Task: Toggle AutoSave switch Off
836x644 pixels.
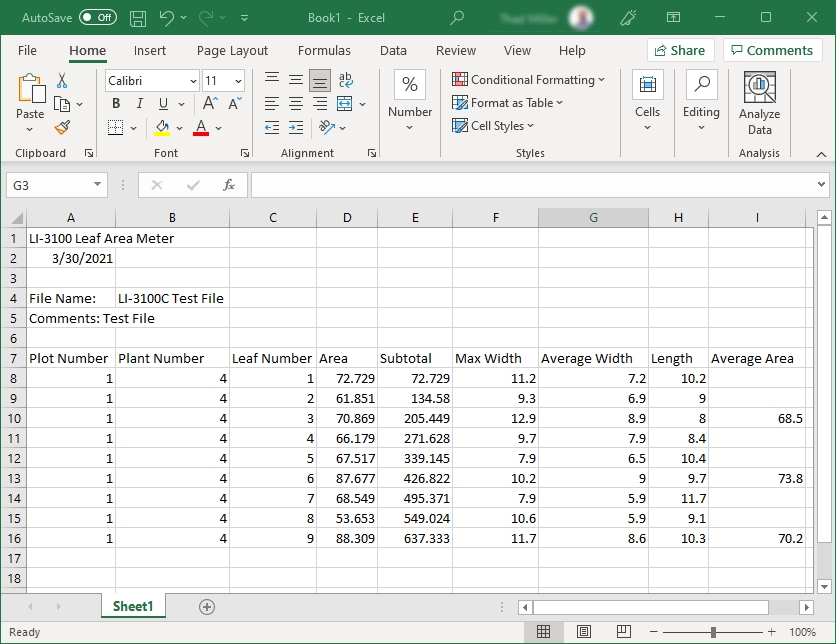Action: click(98, 18)
